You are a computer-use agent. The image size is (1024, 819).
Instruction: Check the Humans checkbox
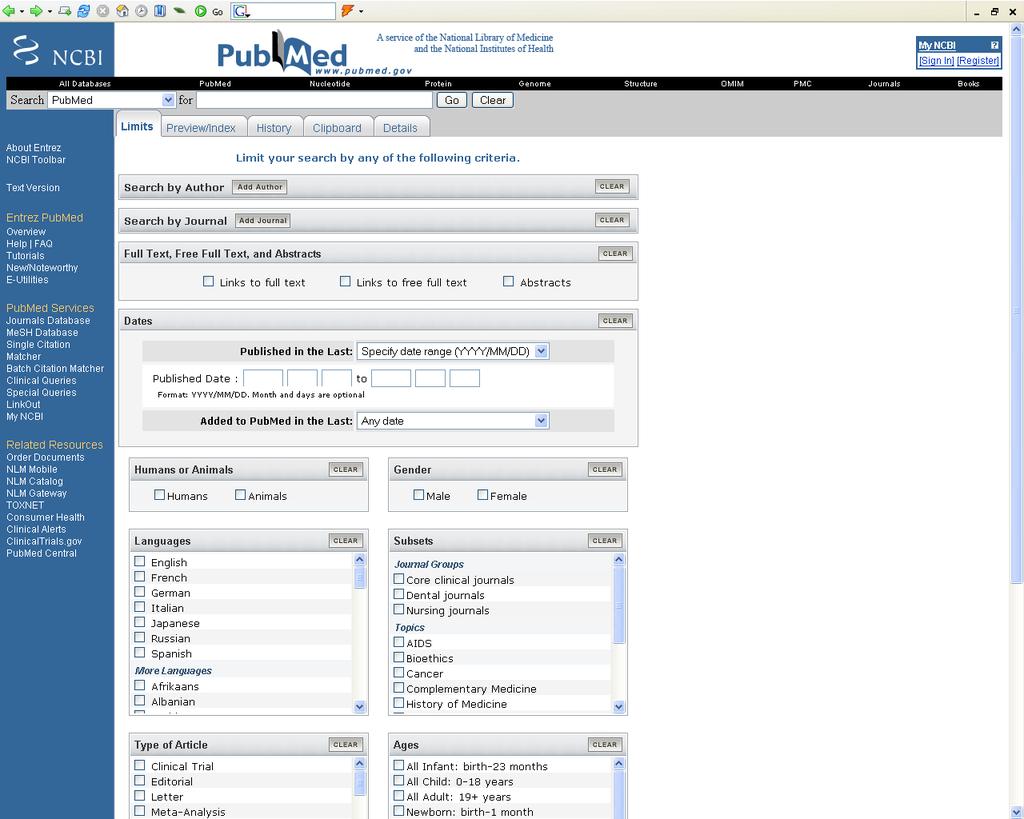[x=159, y=495]
